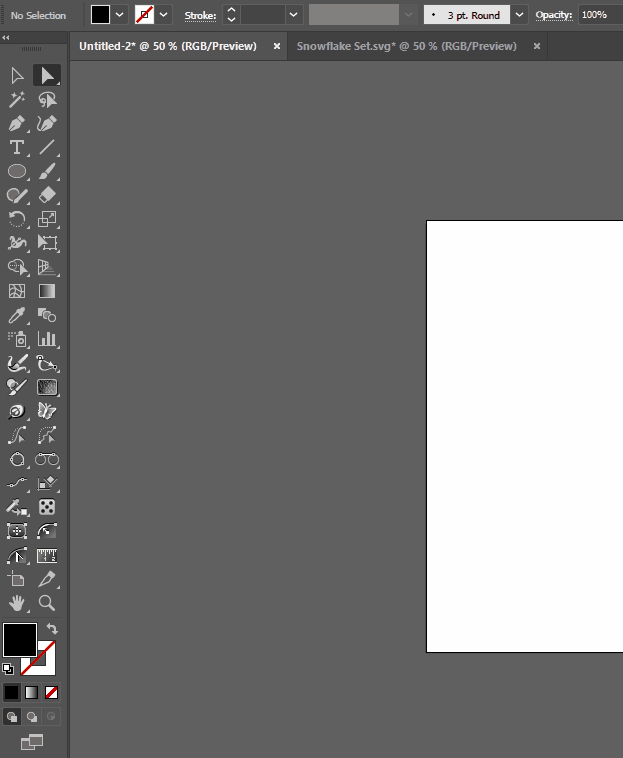Switch to Untitled-2 document tab
This screenshot has width=623, height=758.
tap(167, 46)
